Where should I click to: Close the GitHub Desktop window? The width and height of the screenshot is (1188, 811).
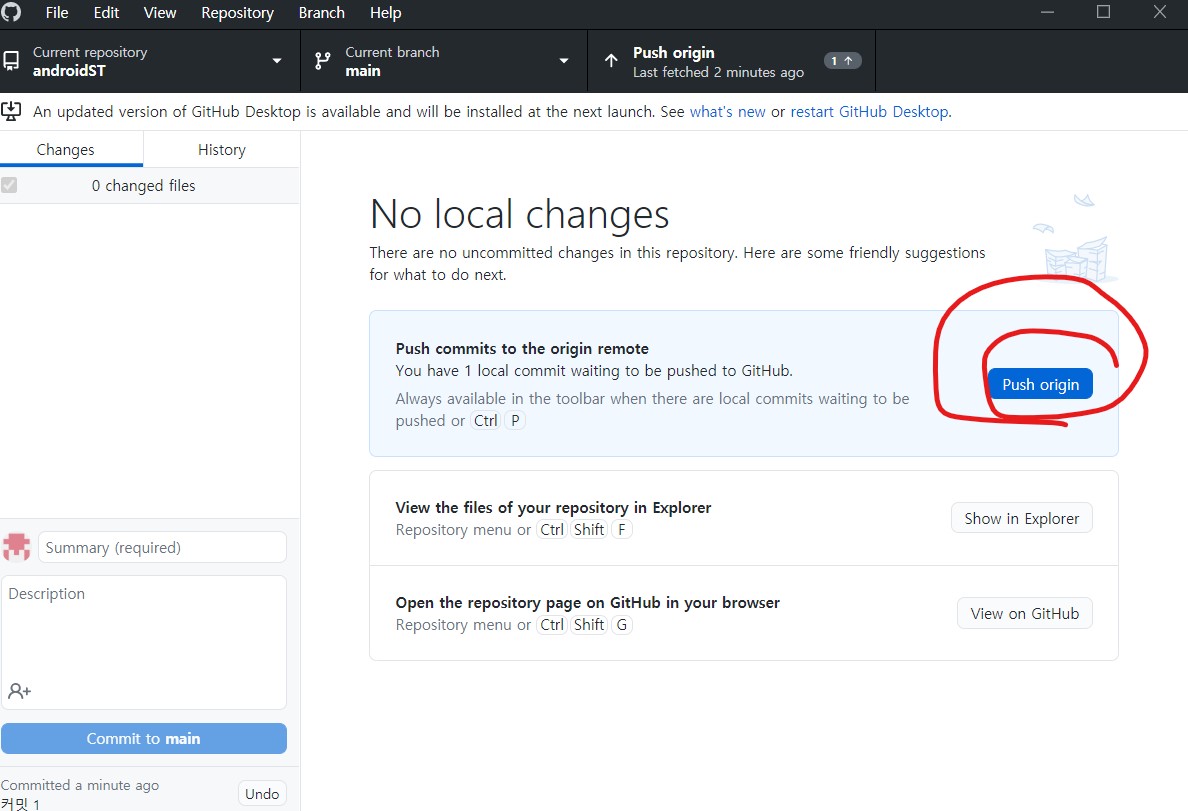1159,12
